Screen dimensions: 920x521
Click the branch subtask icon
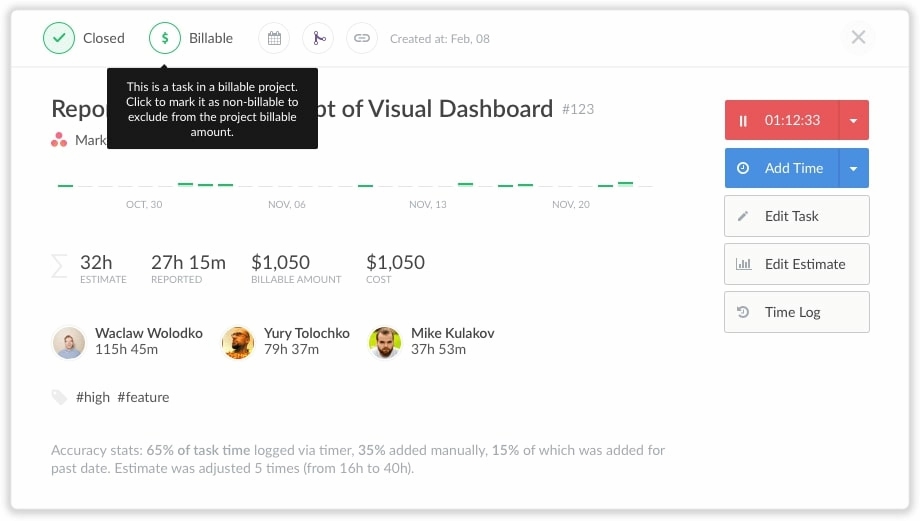pos(318,38)
